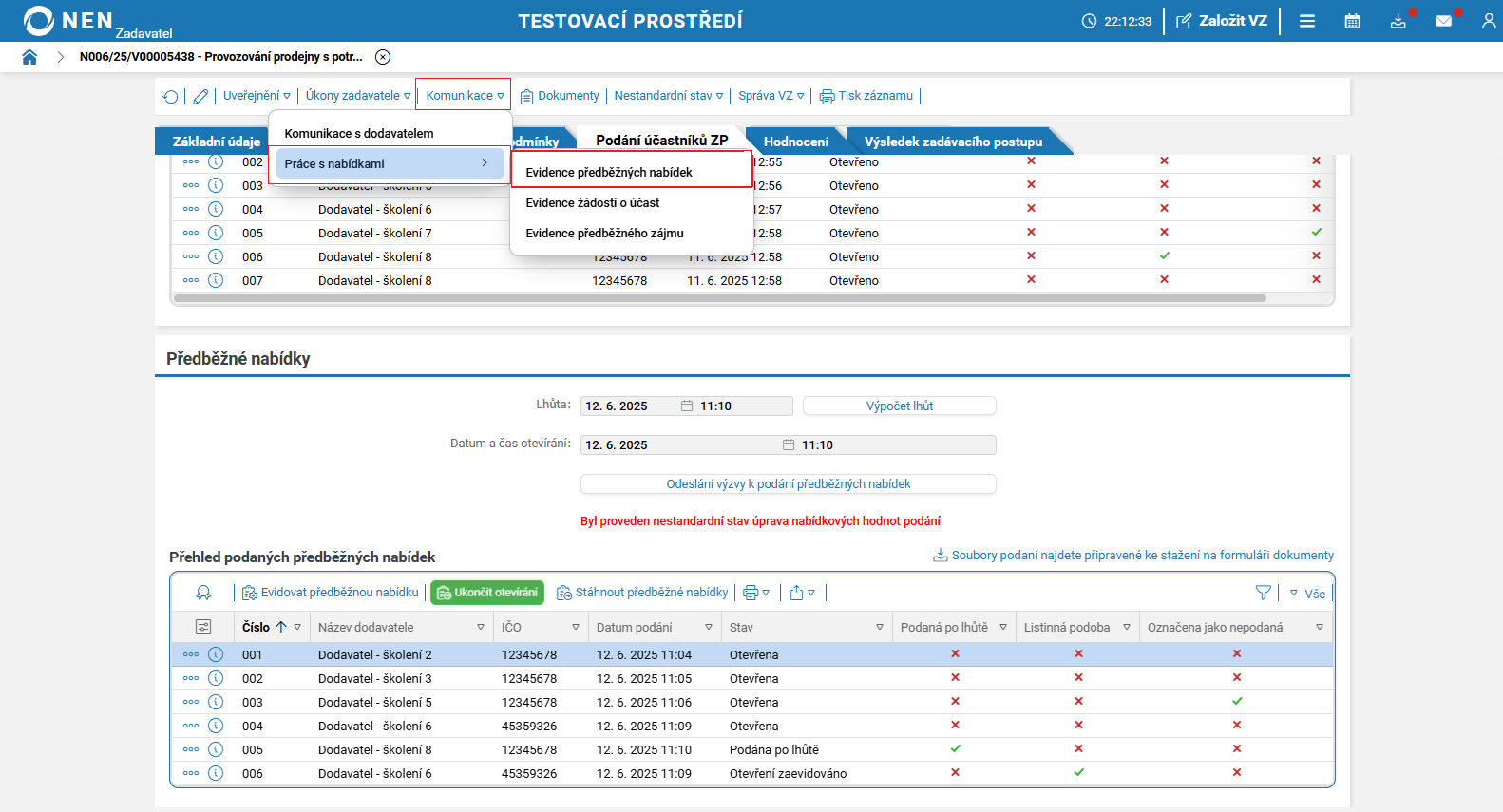Open the calendar icon in header
The image size is (1503, 812).
coord(1352,21)
